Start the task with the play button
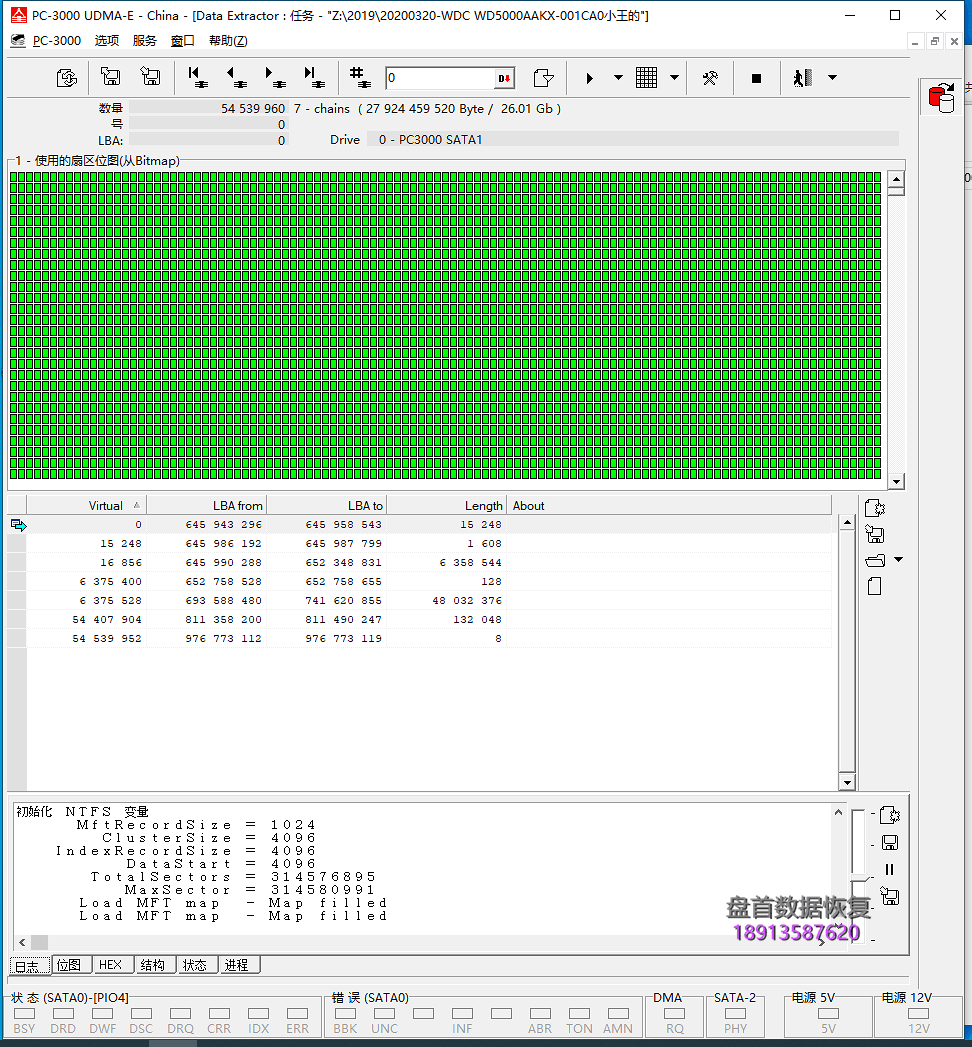 589,78
